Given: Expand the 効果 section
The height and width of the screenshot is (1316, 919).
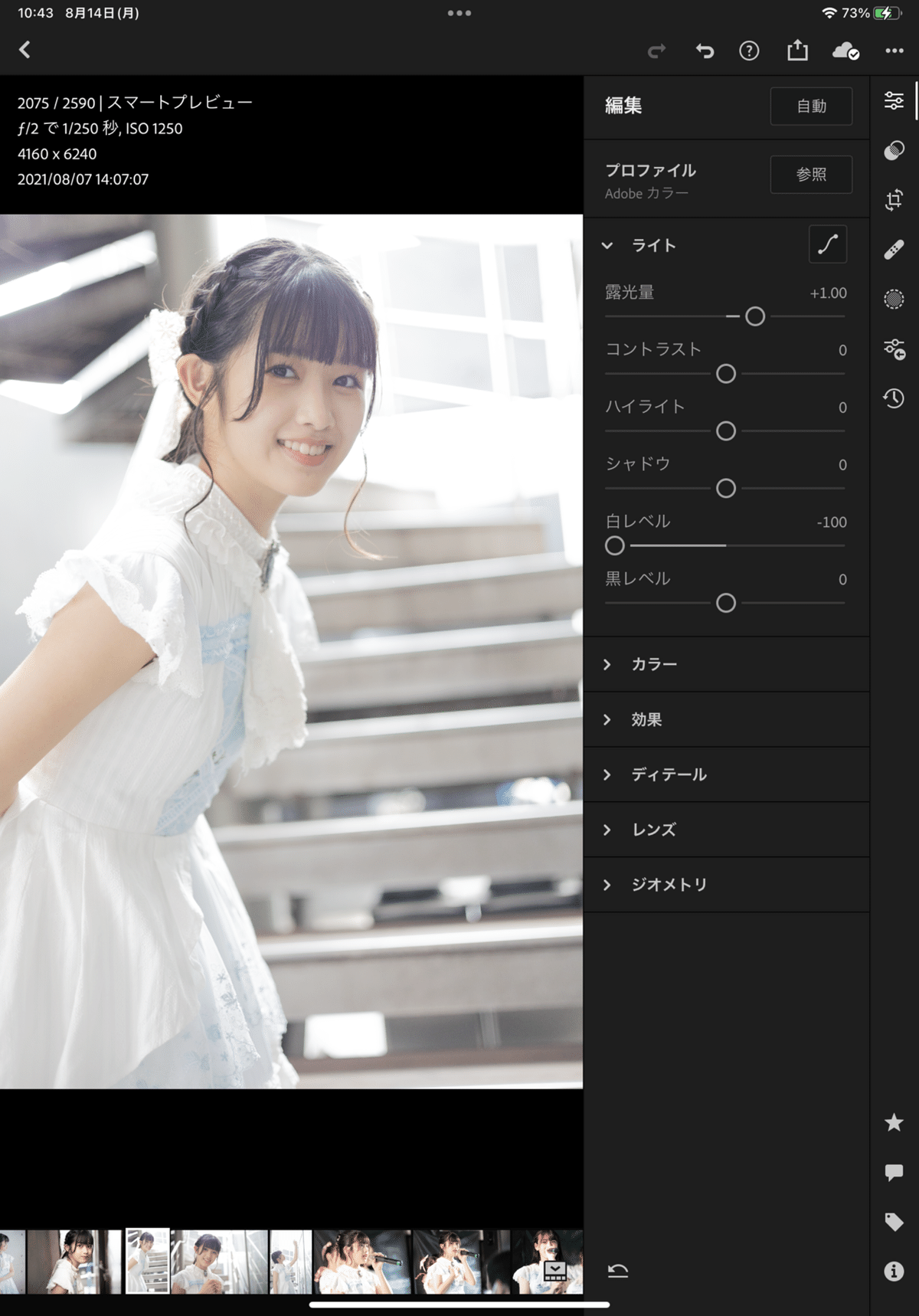Looking at the screenshot, I should pyautogui.click(x=726, y=719).
